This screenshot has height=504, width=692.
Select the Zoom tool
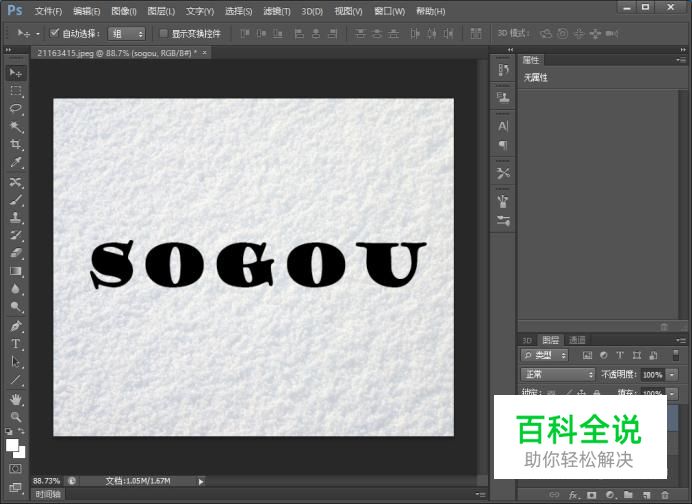16,417
